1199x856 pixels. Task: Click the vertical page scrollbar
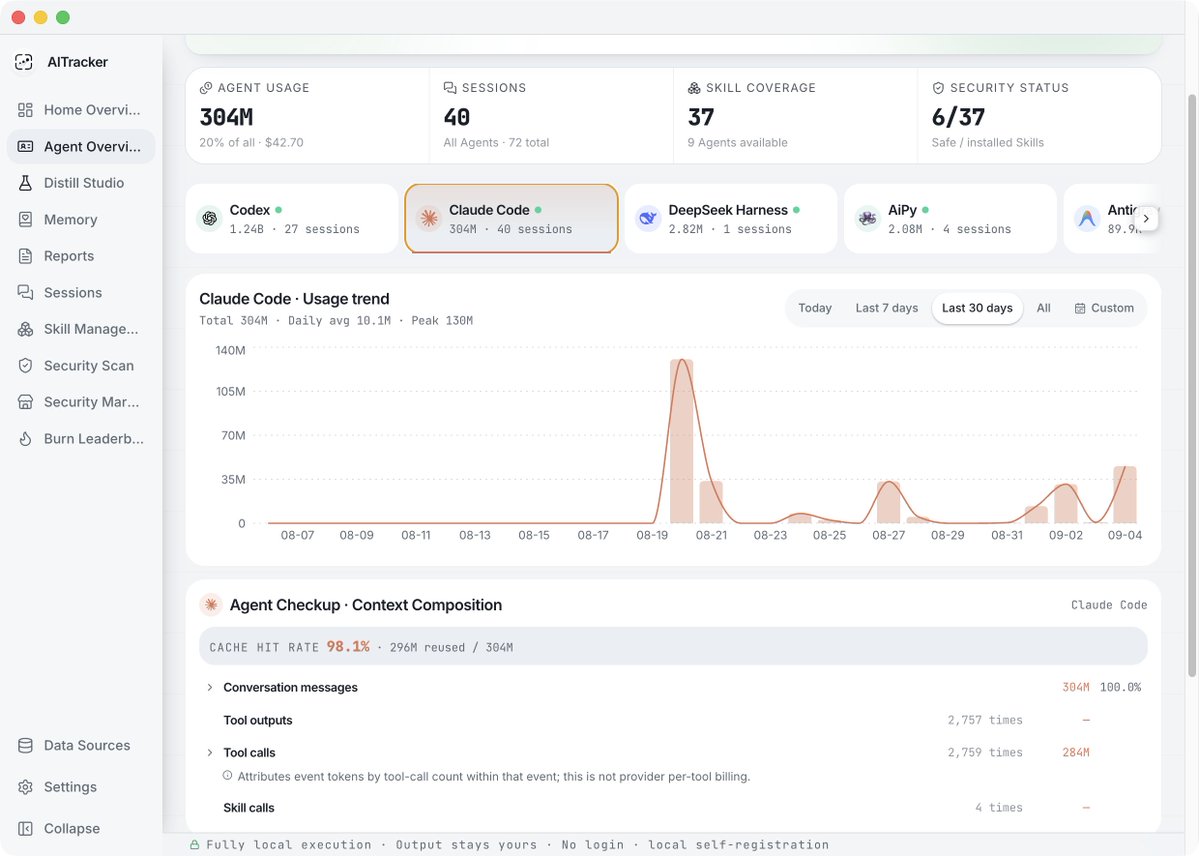(x=1191, y=386)
